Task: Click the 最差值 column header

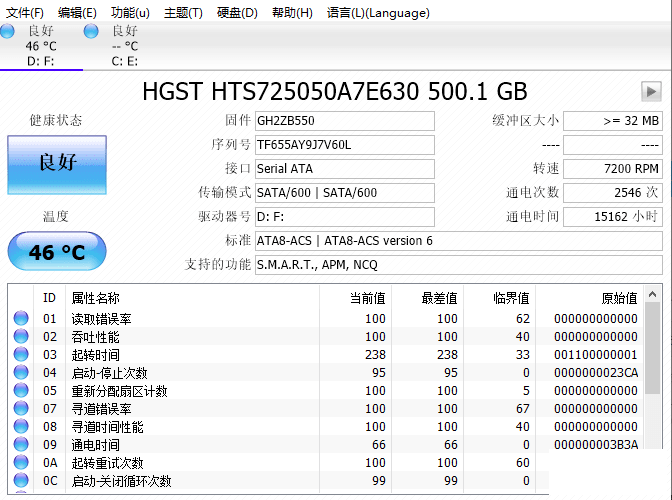Action: pyautogui.click(x=427, y=298)
